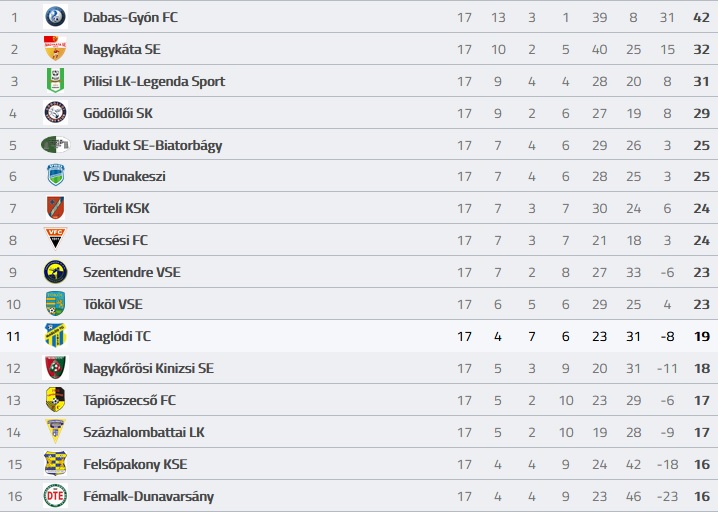
Task: Open the Nagykőrösi Kinizsi SE team page
Action: coord(148,369)
